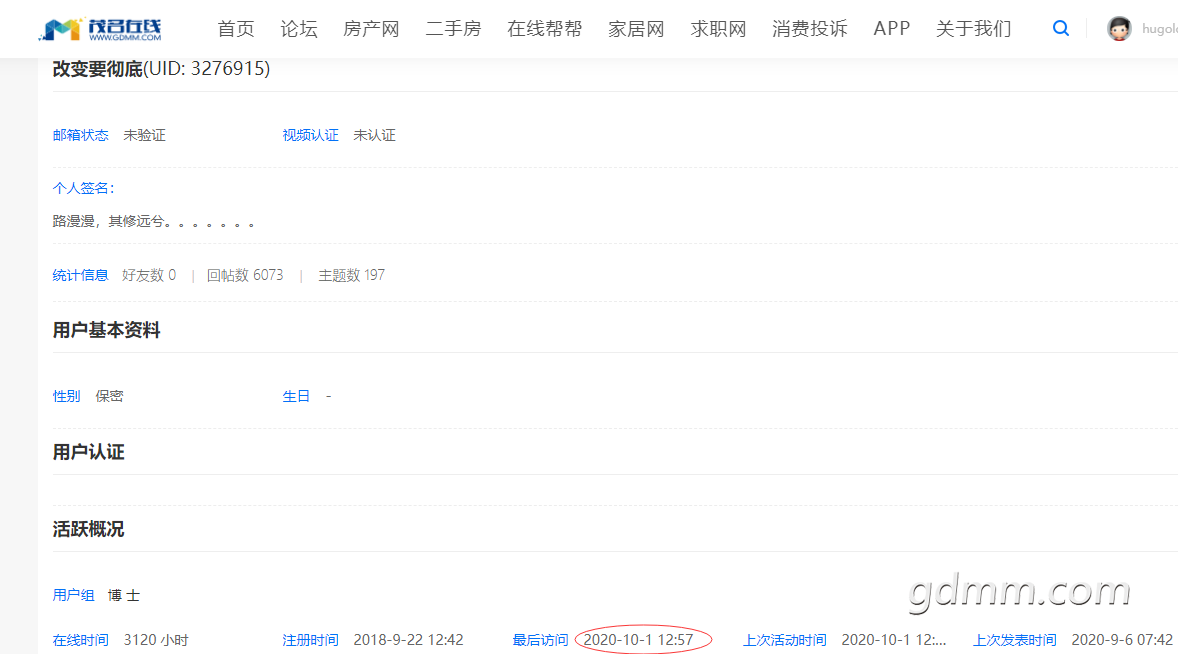Click the 邮箱状态 label
The height and width of the screenshot is (654, 1178).
pyautogui.click(x=80, y=135)
